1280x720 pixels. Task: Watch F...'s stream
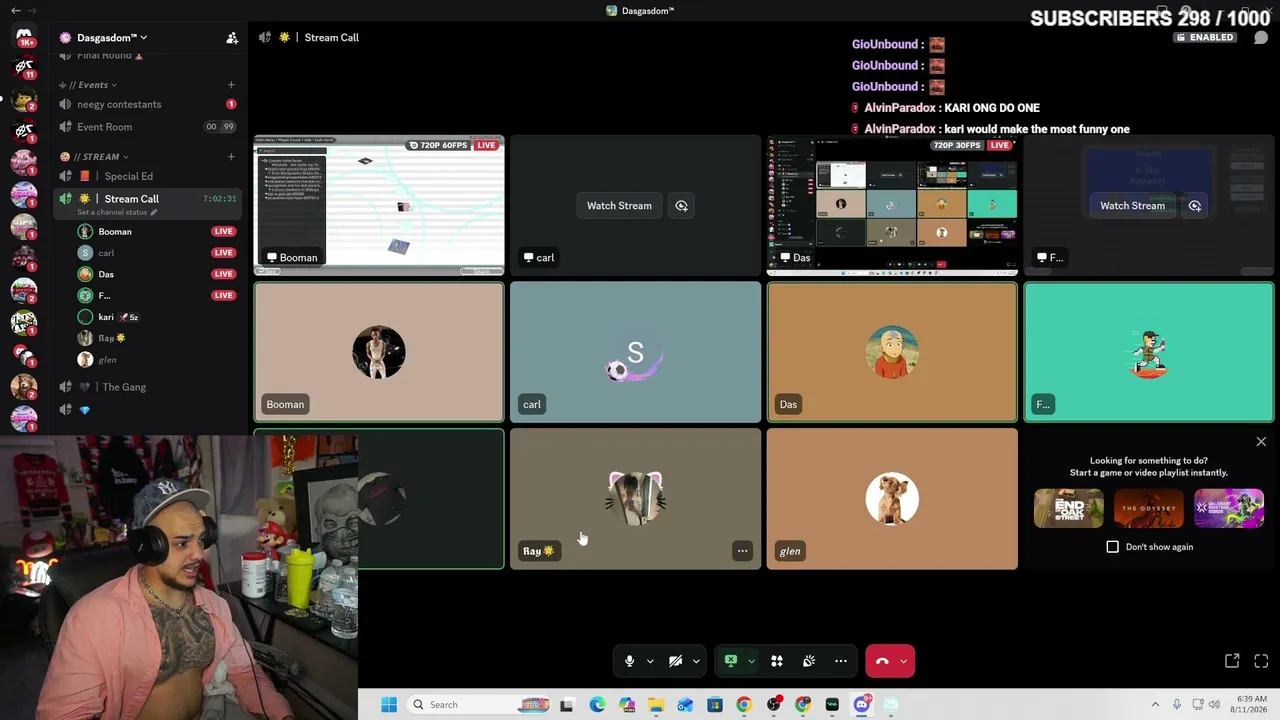pos(1132,206)
